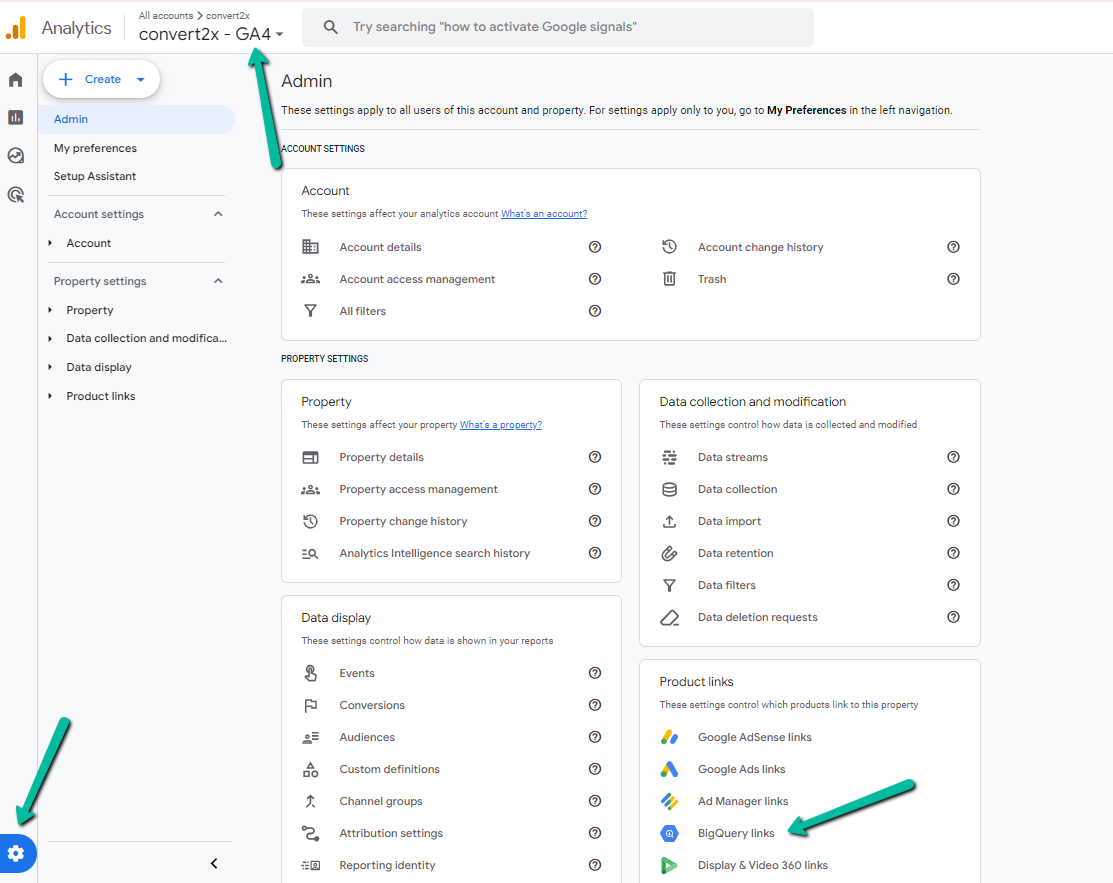Open Channel groups setting
Image resolution: width=1113 pixels, height=883 pixels.
380,801
